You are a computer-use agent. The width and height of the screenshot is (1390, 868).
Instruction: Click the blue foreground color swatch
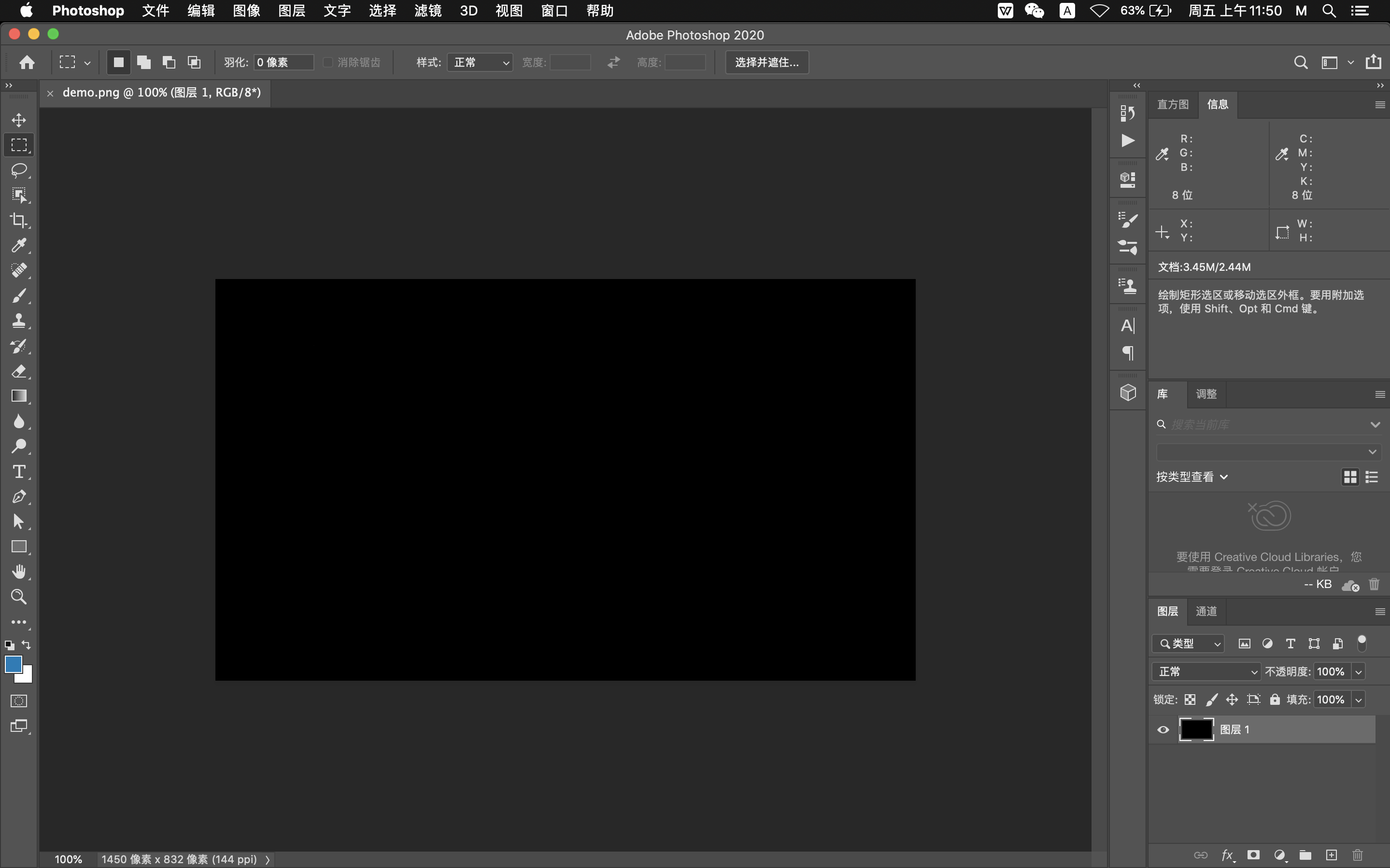point(13,664)
